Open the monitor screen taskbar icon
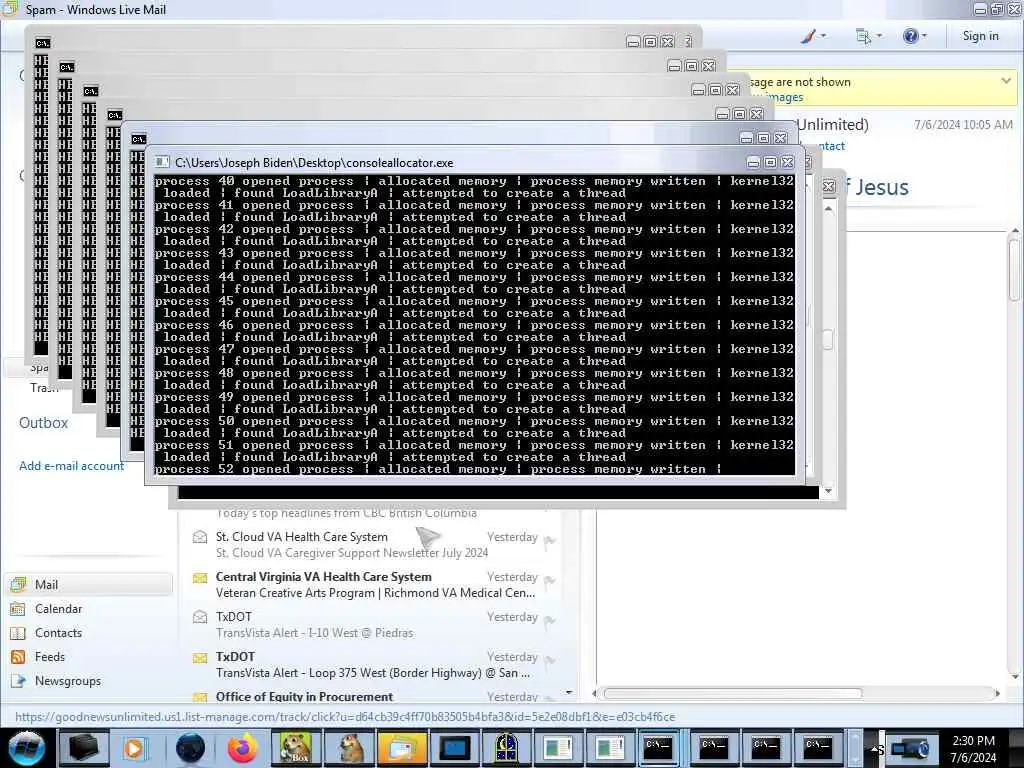The height and width of the screenshot is (768, 1024). [455, 748]
